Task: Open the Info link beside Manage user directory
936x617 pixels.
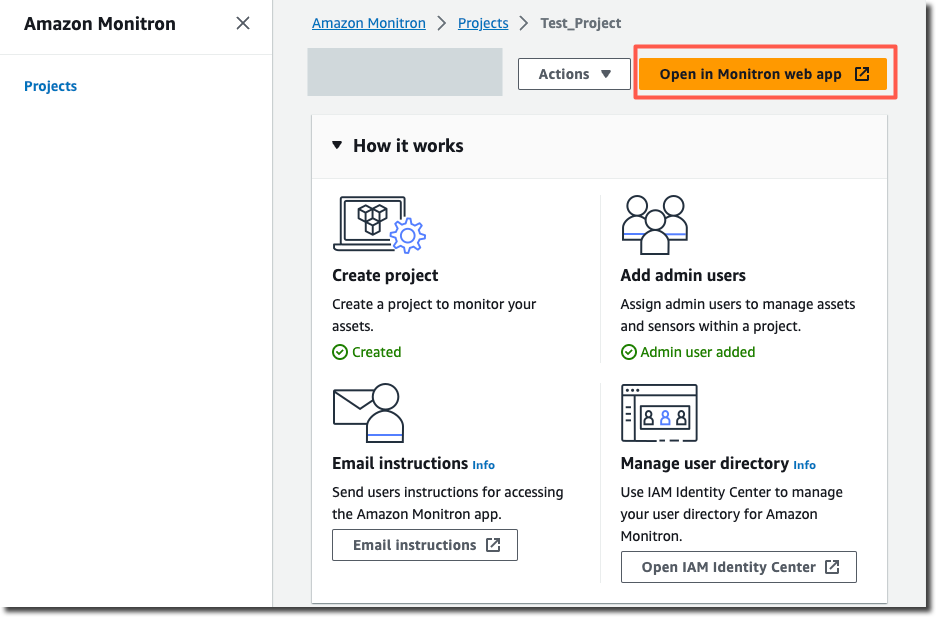Action: point(804,465)
